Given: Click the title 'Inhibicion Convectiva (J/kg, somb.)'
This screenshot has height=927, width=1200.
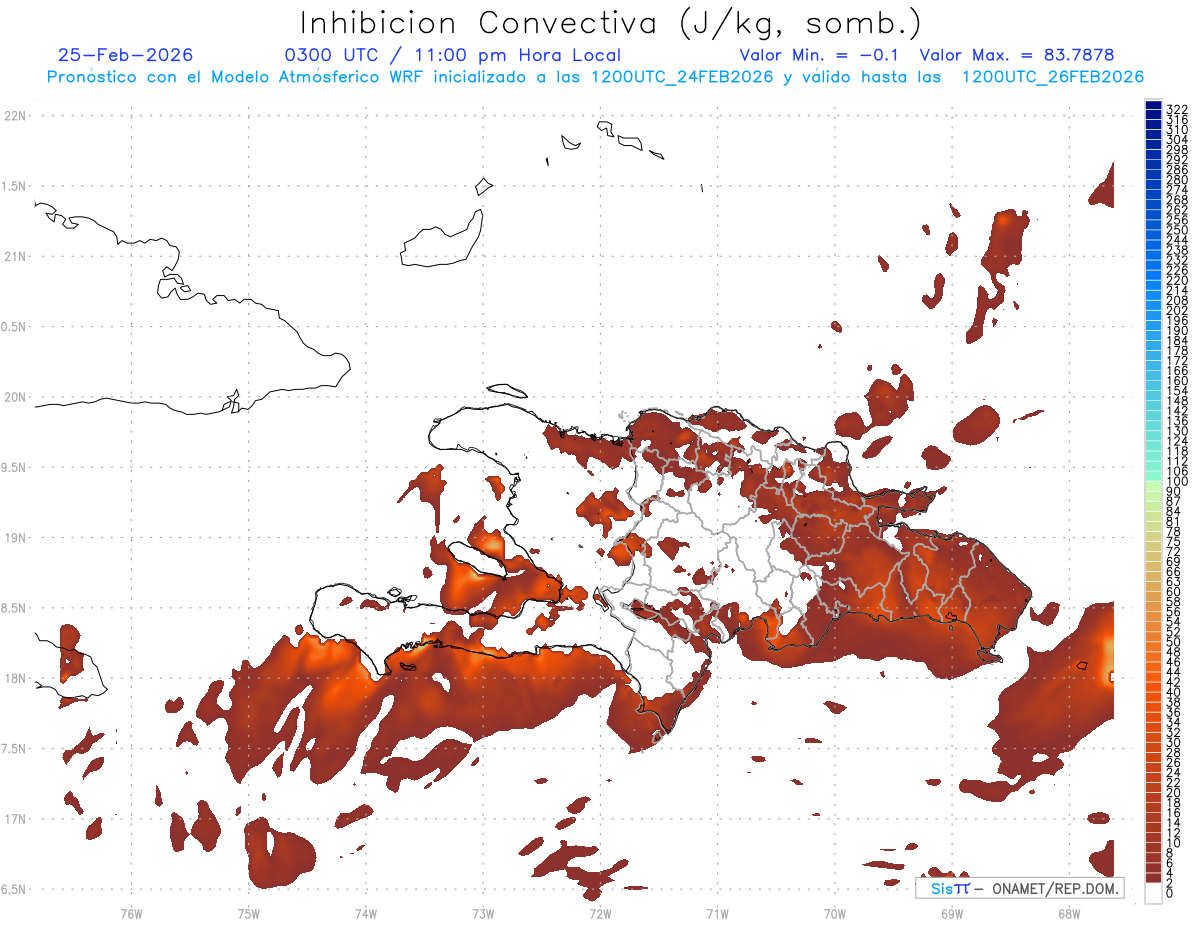Looking at the screenshot, I should [611, 23].
